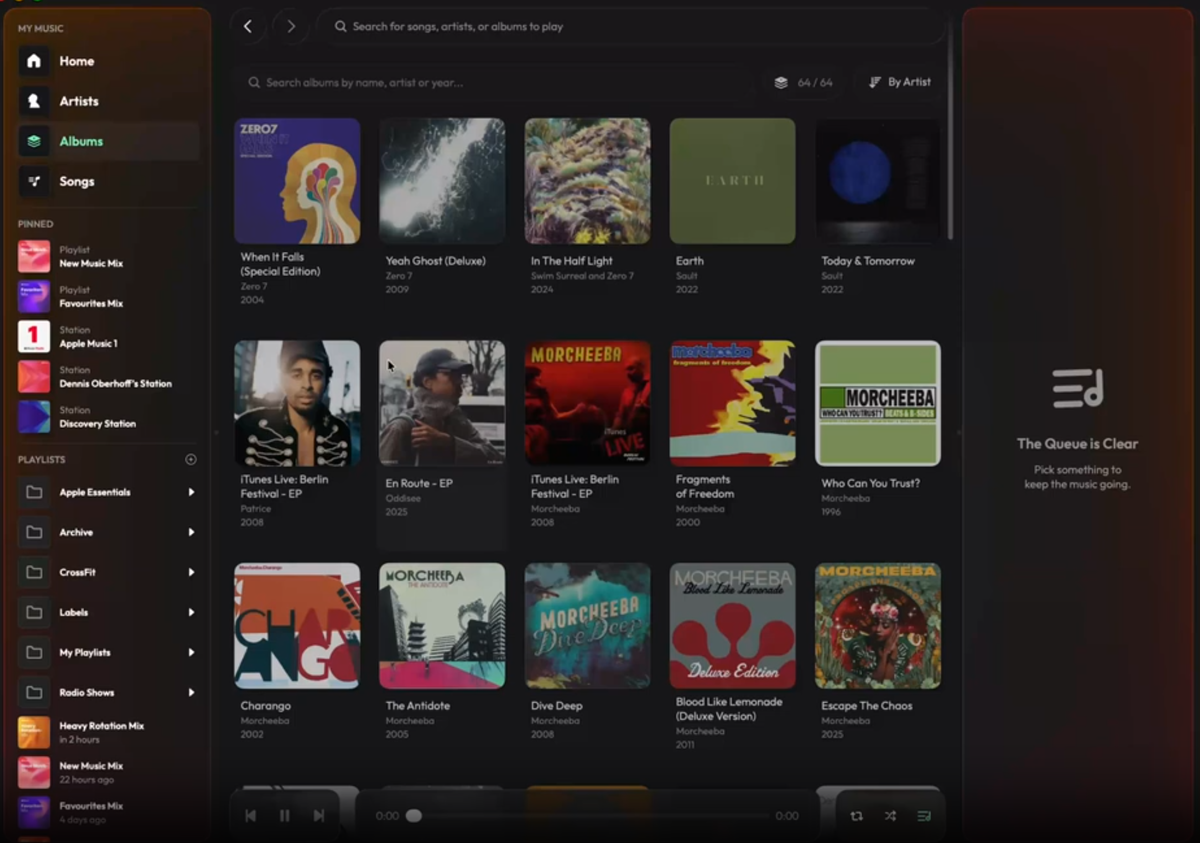The image size is (1200, 843).
Task: Open Favourites Mix from 4 days ago
Action: click(108, 812)
